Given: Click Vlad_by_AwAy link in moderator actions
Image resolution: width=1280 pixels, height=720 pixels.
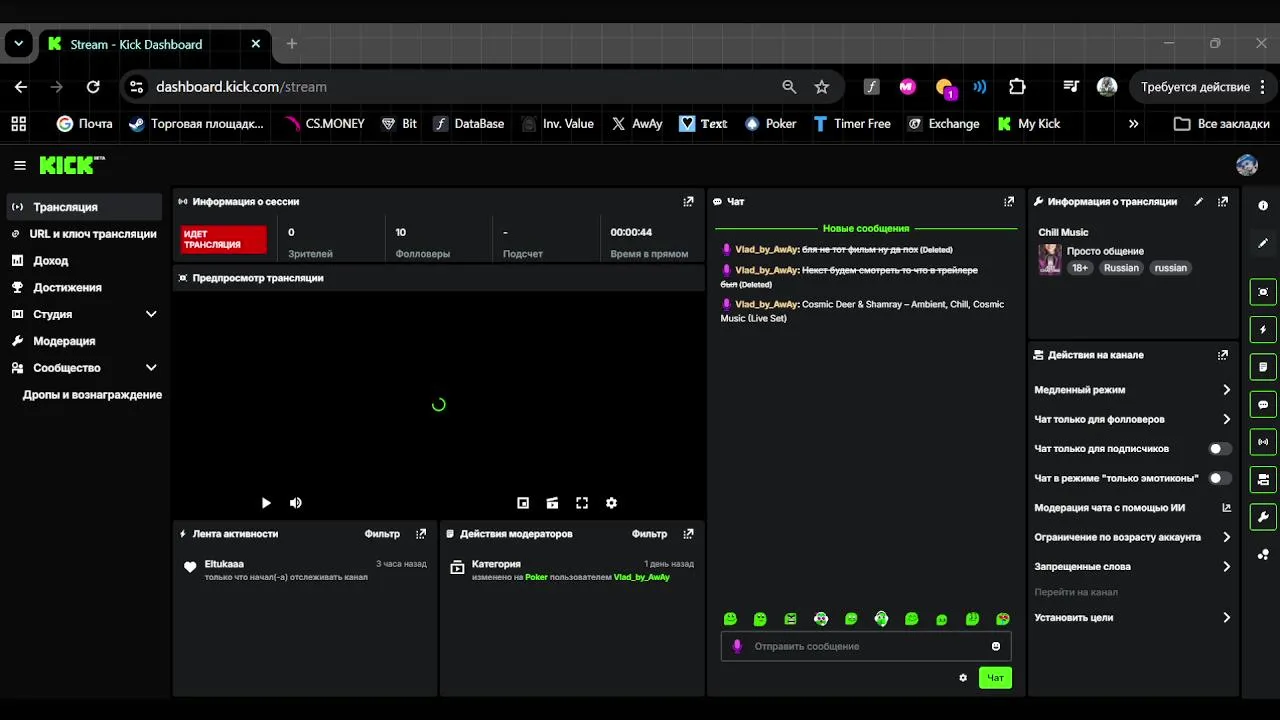Looking at the screenshot, I should pyautogui.click(x=641, y=577).
